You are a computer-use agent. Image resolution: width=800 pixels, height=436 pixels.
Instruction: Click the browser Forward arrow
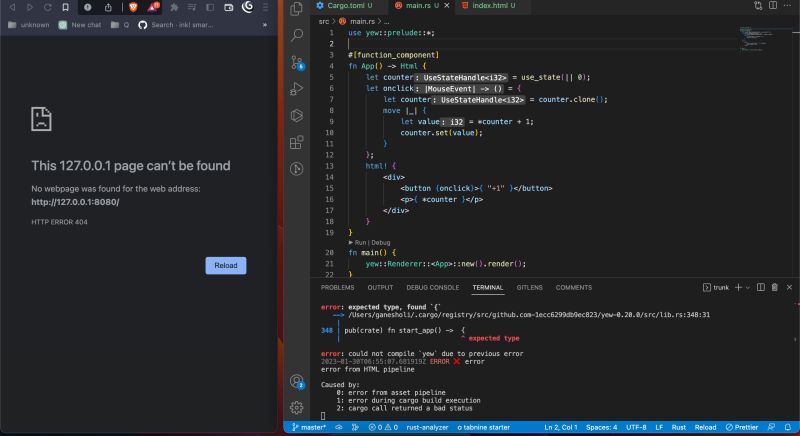[x=30, y=7]
